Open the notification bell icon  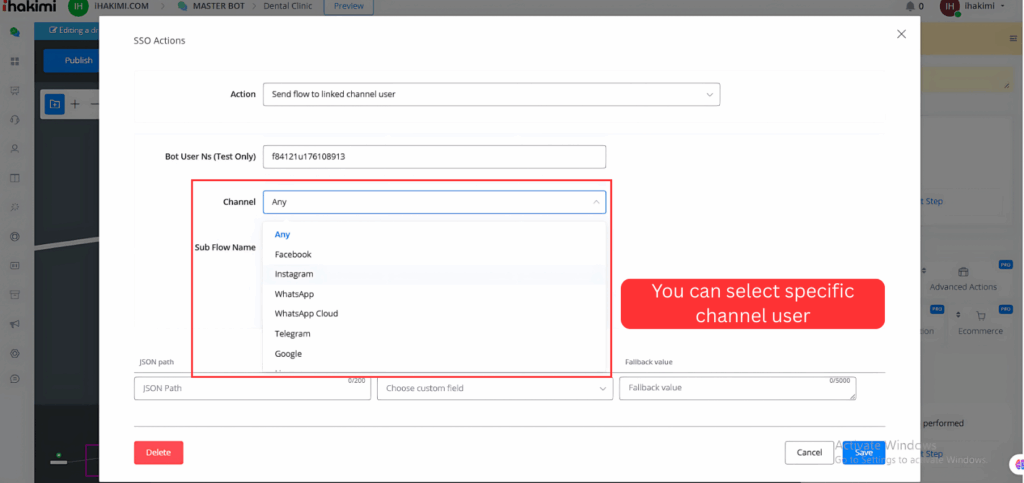(908, 7)
